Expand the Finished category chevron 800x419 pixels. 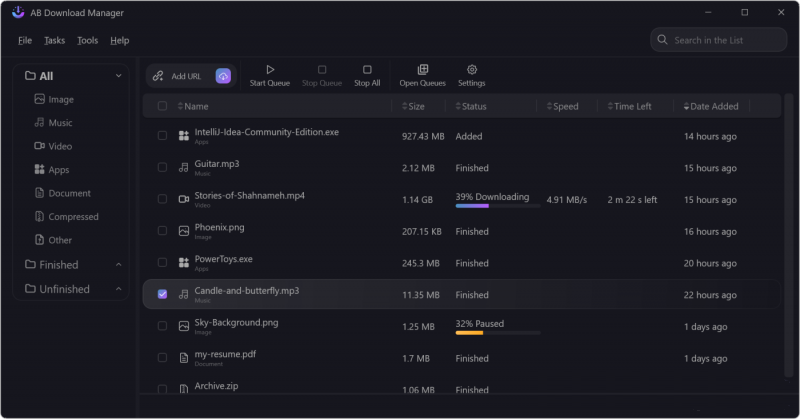coord(119,265)
